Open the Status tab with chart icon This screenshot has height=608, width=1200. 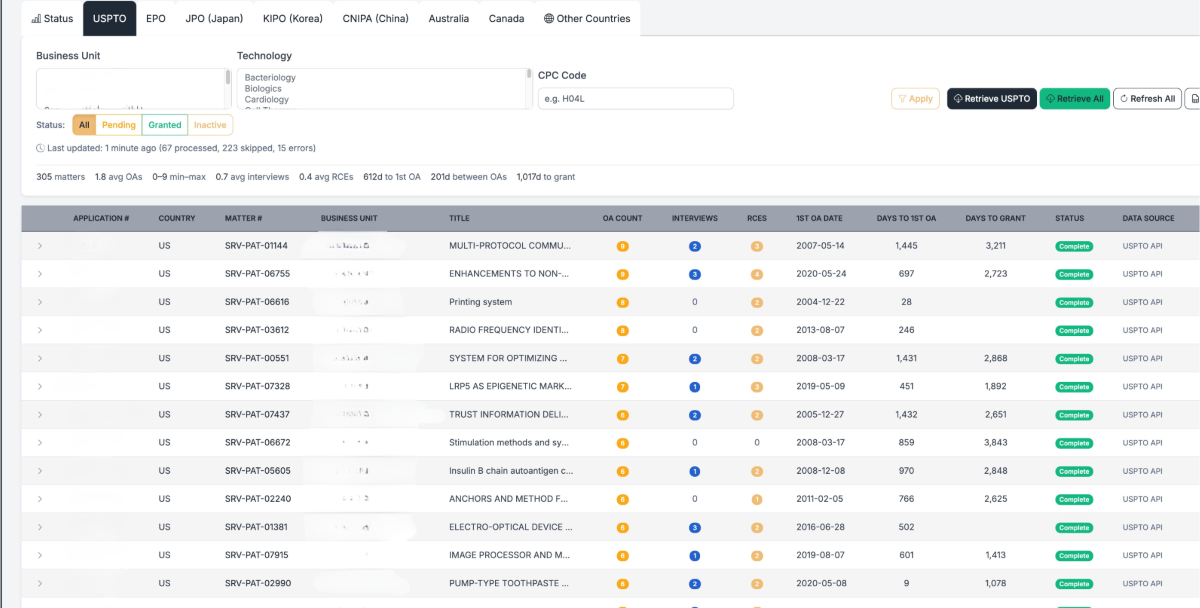pos(52,18)
